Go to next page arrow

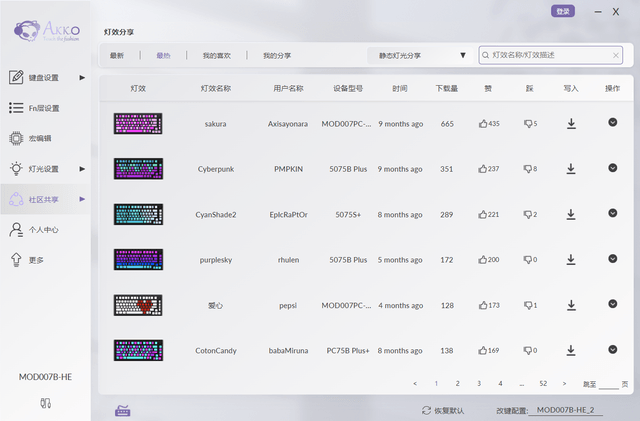click(x=564, y=383)
